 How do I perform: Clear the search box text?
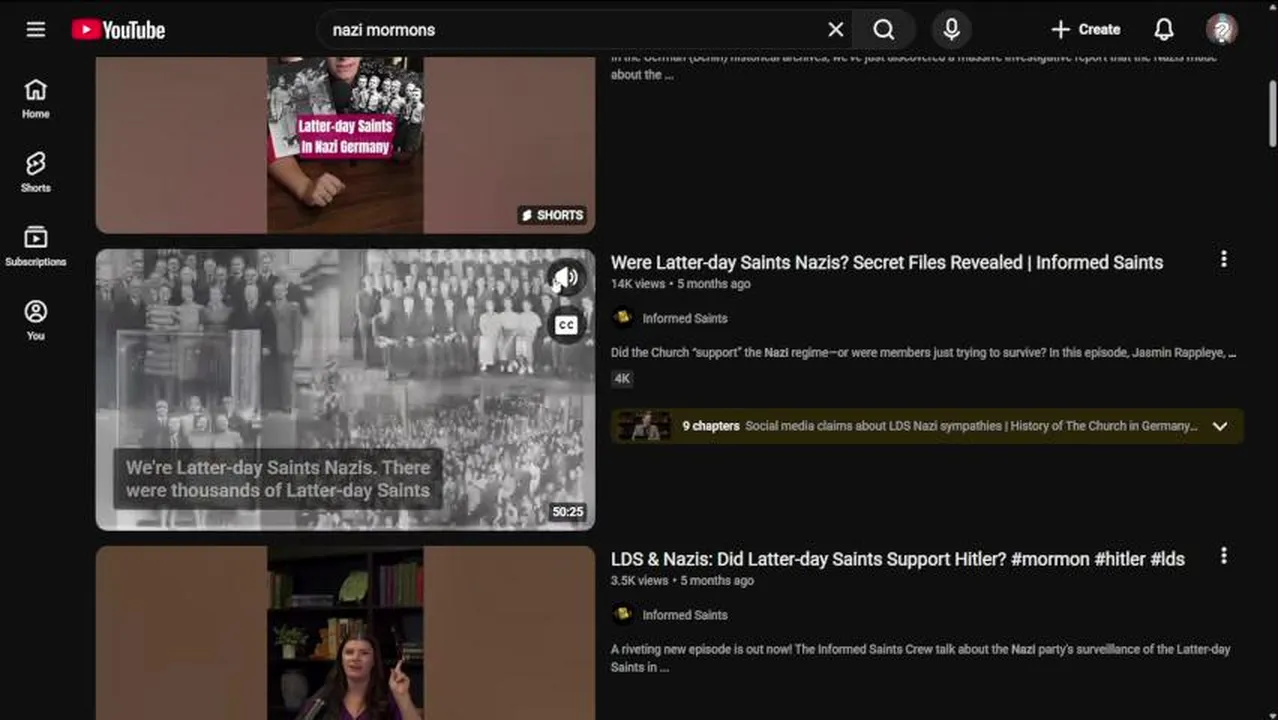click(x=836, y=30)
